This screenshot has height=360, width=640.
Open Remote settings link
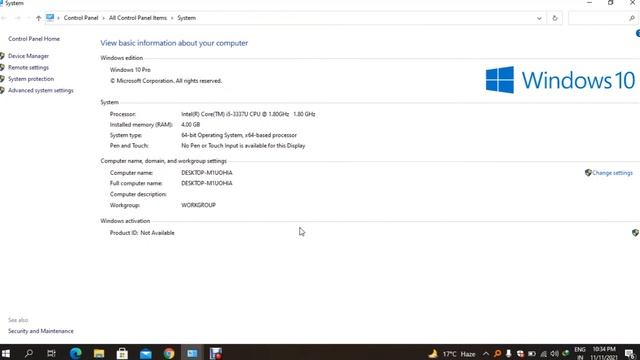(x=28, y=67)
